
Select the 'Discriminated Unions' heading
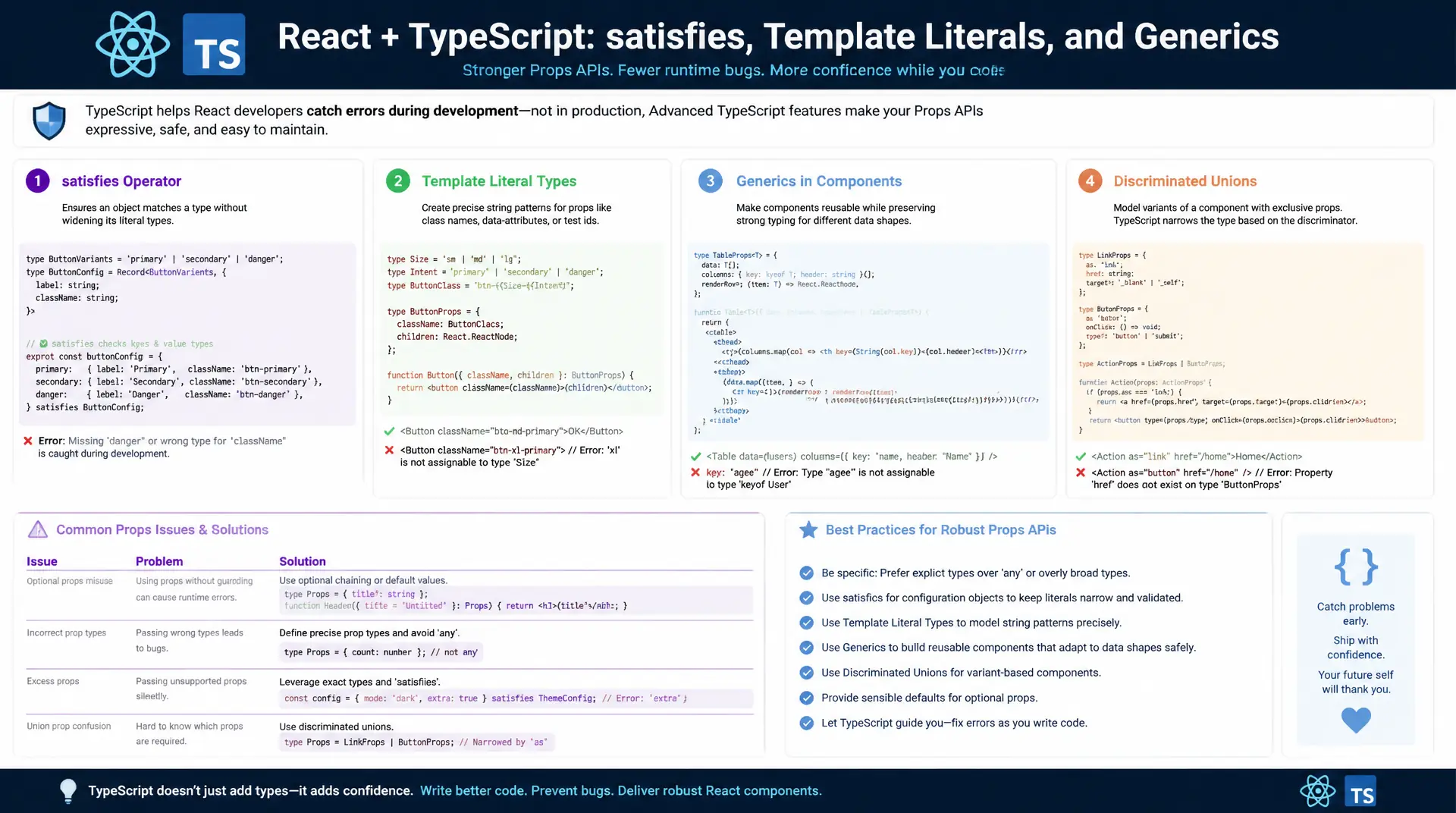(x=1185, y=181)
